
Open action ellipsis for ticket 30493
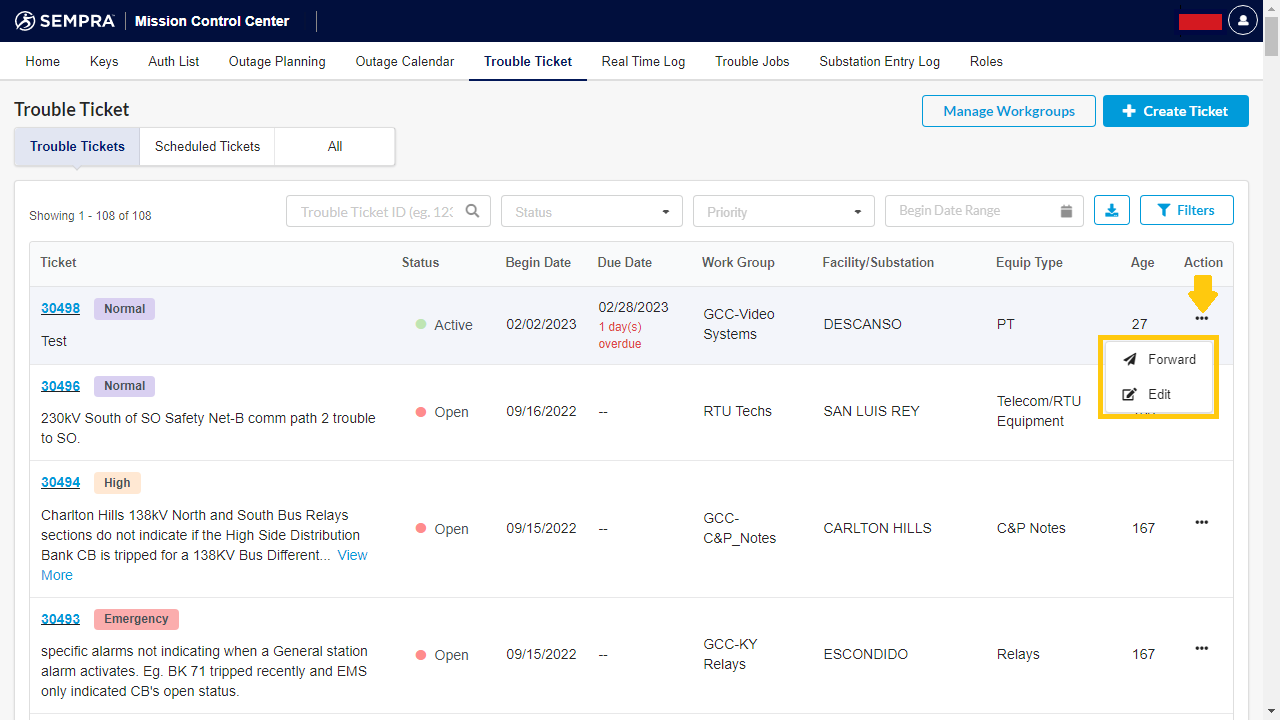[1201, 649]
